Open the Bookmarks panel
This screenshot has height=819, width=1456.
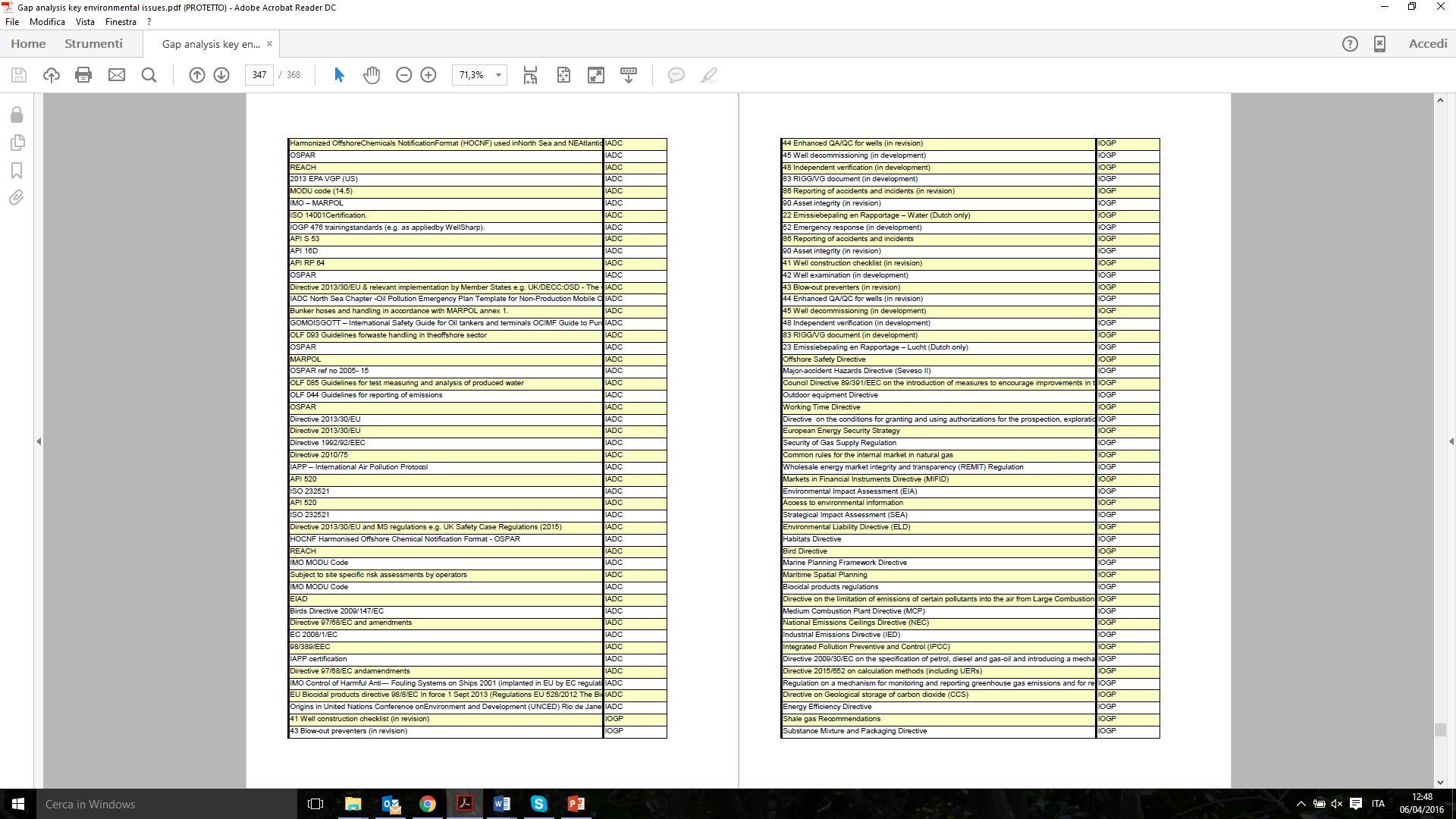pos(17,171)
